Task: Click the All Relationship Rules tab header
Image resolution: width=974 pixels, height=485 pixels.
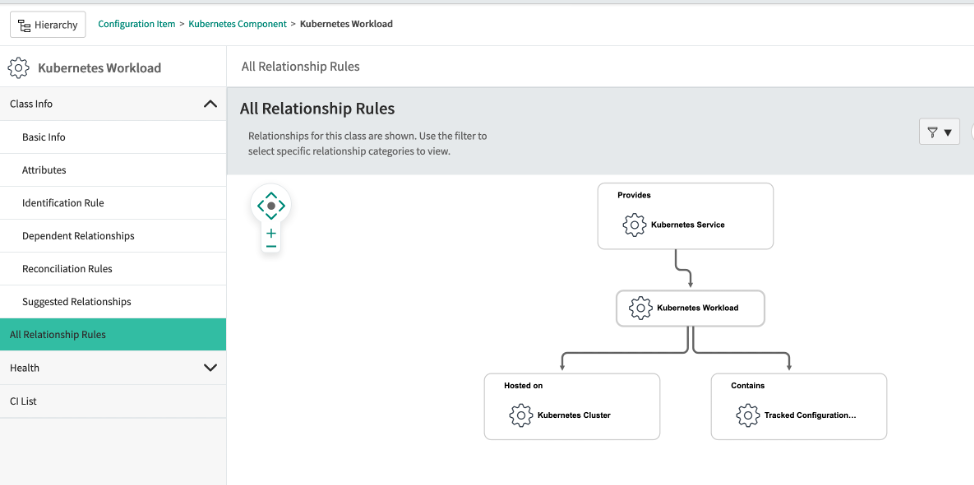Action: tap(300, 66)
